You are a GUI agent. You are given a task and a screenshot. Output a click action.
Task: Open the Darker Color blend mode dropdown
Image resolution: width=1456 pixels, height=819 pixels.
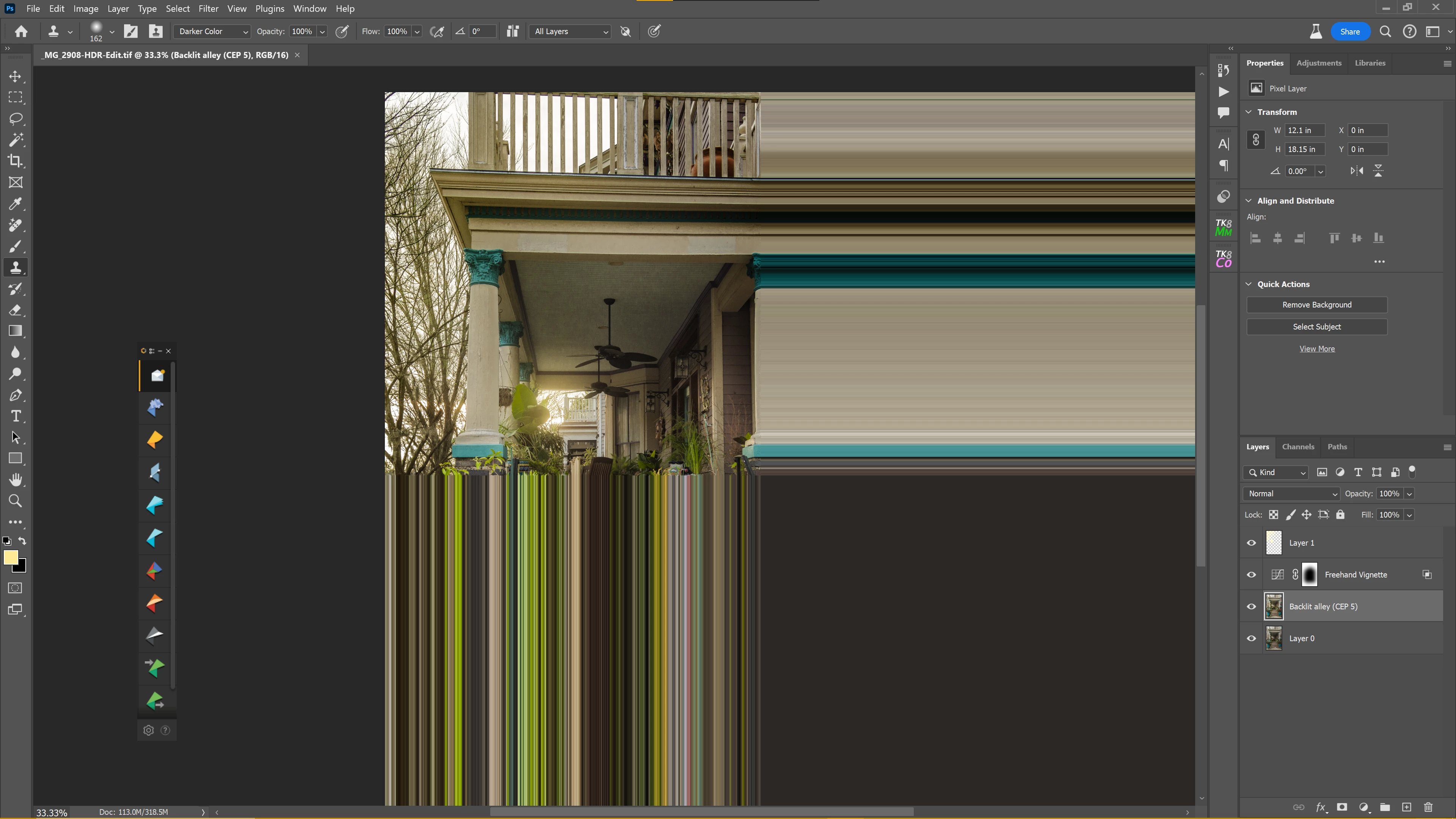[x=212, y=31]
